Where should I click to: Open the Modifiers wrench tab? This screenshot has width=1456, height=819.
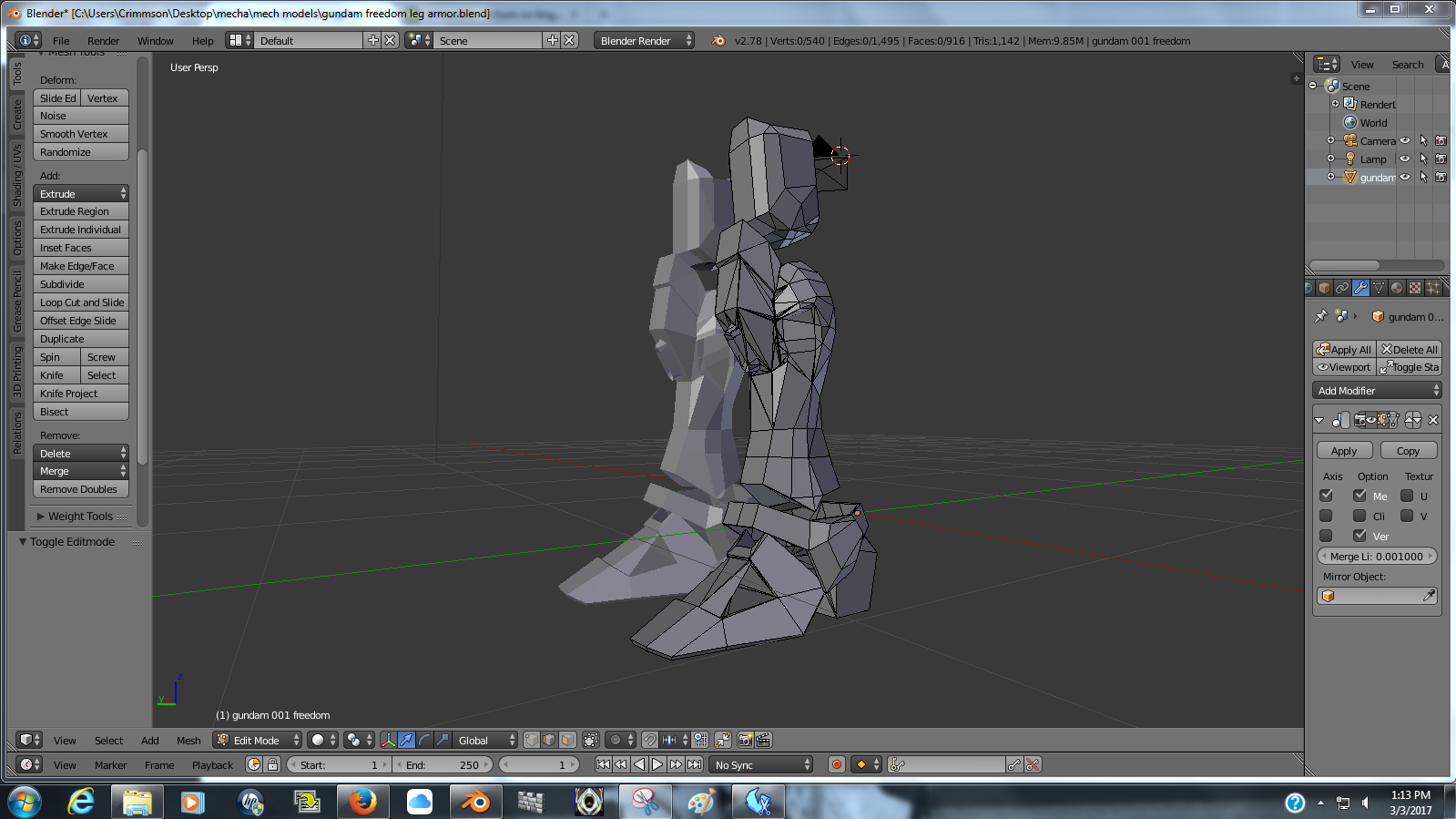1360,288
